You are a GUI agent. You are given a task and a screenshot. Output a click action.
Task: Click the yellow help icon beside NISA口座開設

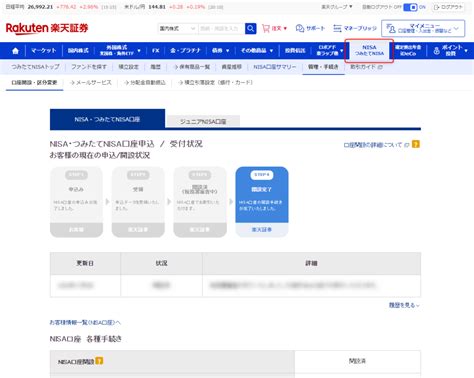pos(99,361)
